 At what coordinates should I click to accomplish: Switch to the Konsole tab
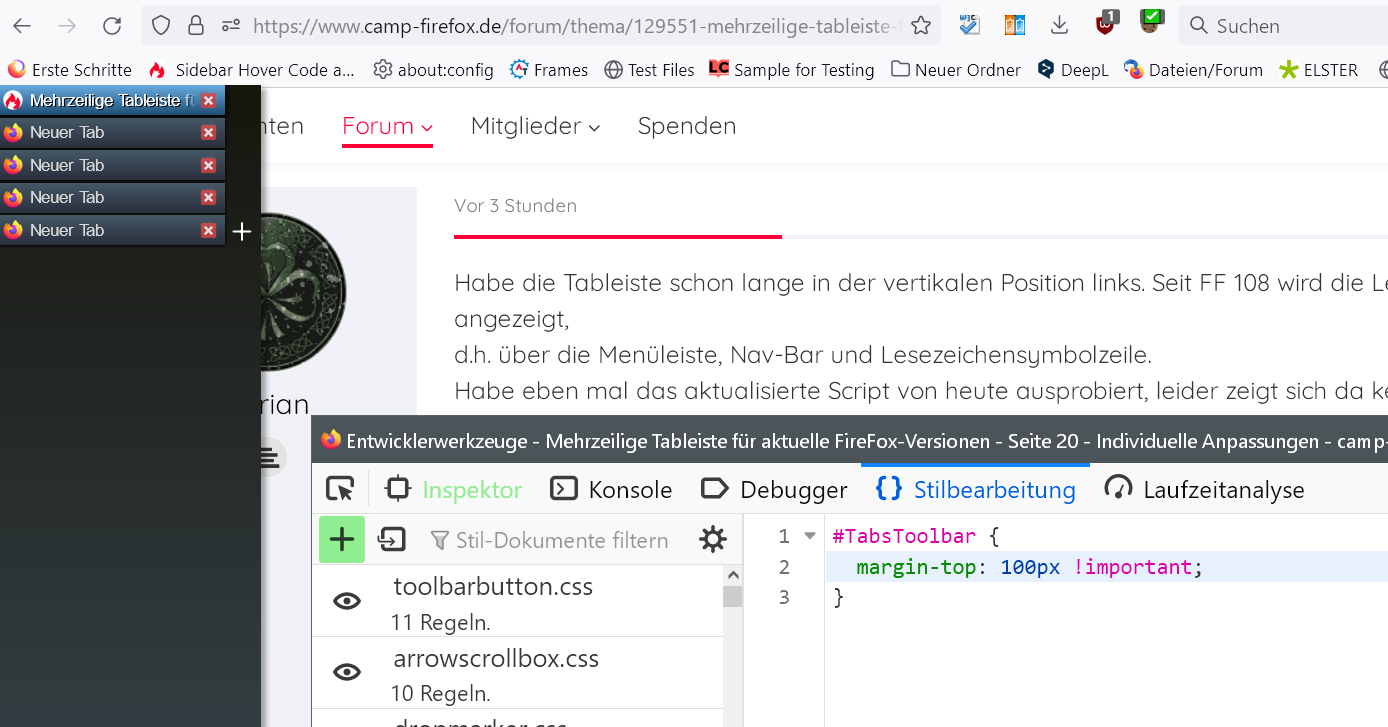[611, 489]
